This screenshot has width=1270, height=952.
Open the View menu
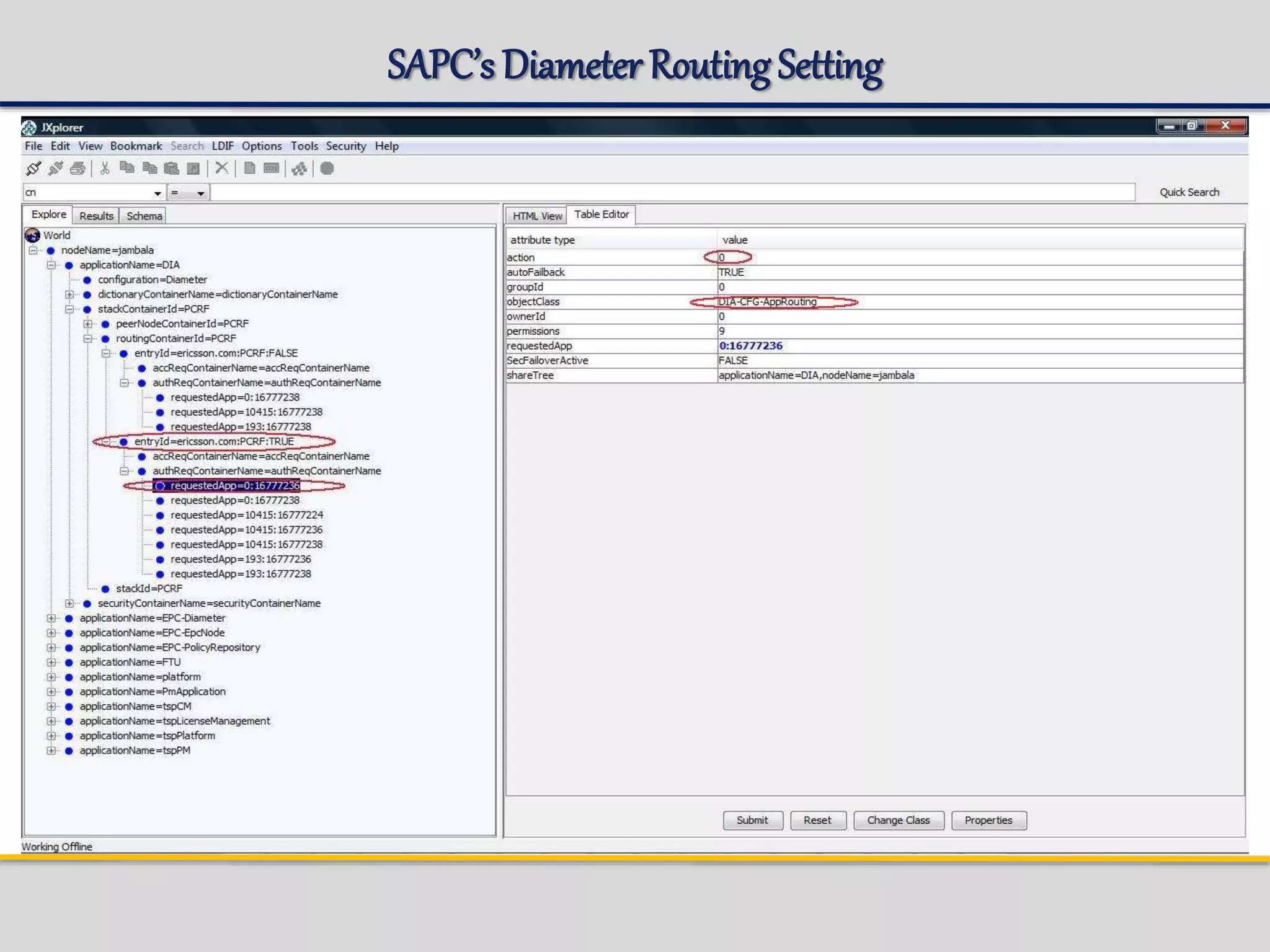tap(90, 146)
